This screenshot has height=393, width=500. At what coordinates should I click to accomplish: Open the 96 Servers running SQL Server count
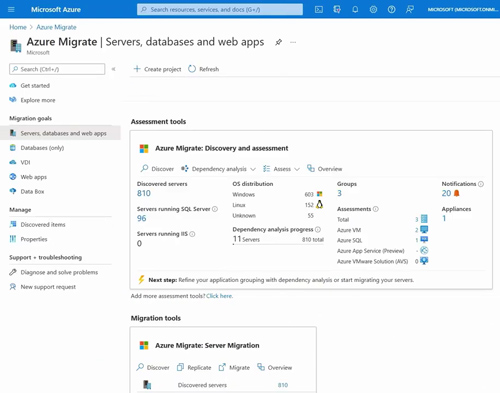point(142,218)
